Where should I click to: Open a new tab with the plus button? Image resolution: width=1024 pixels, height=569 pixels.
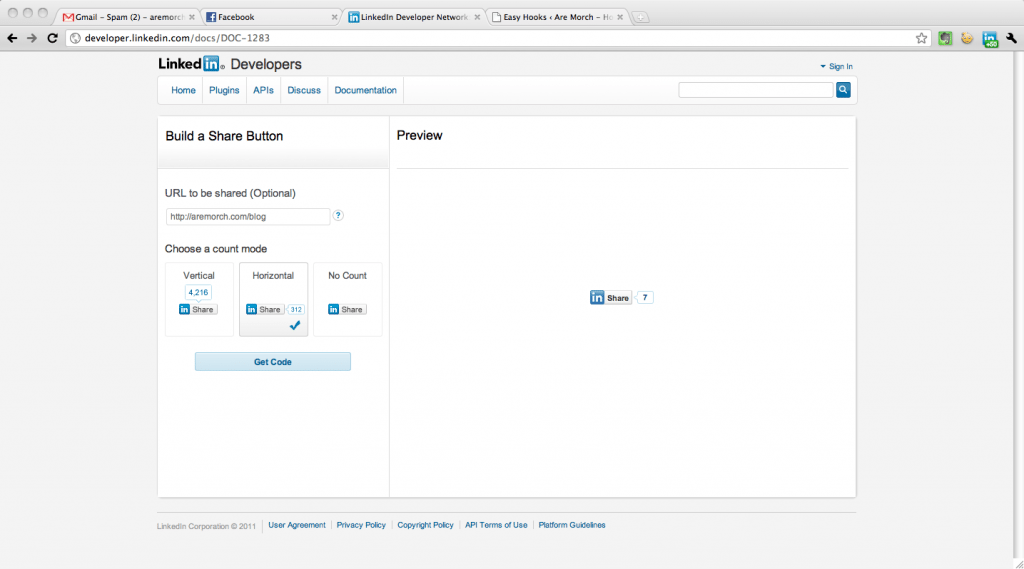click(x=641, y=18)
